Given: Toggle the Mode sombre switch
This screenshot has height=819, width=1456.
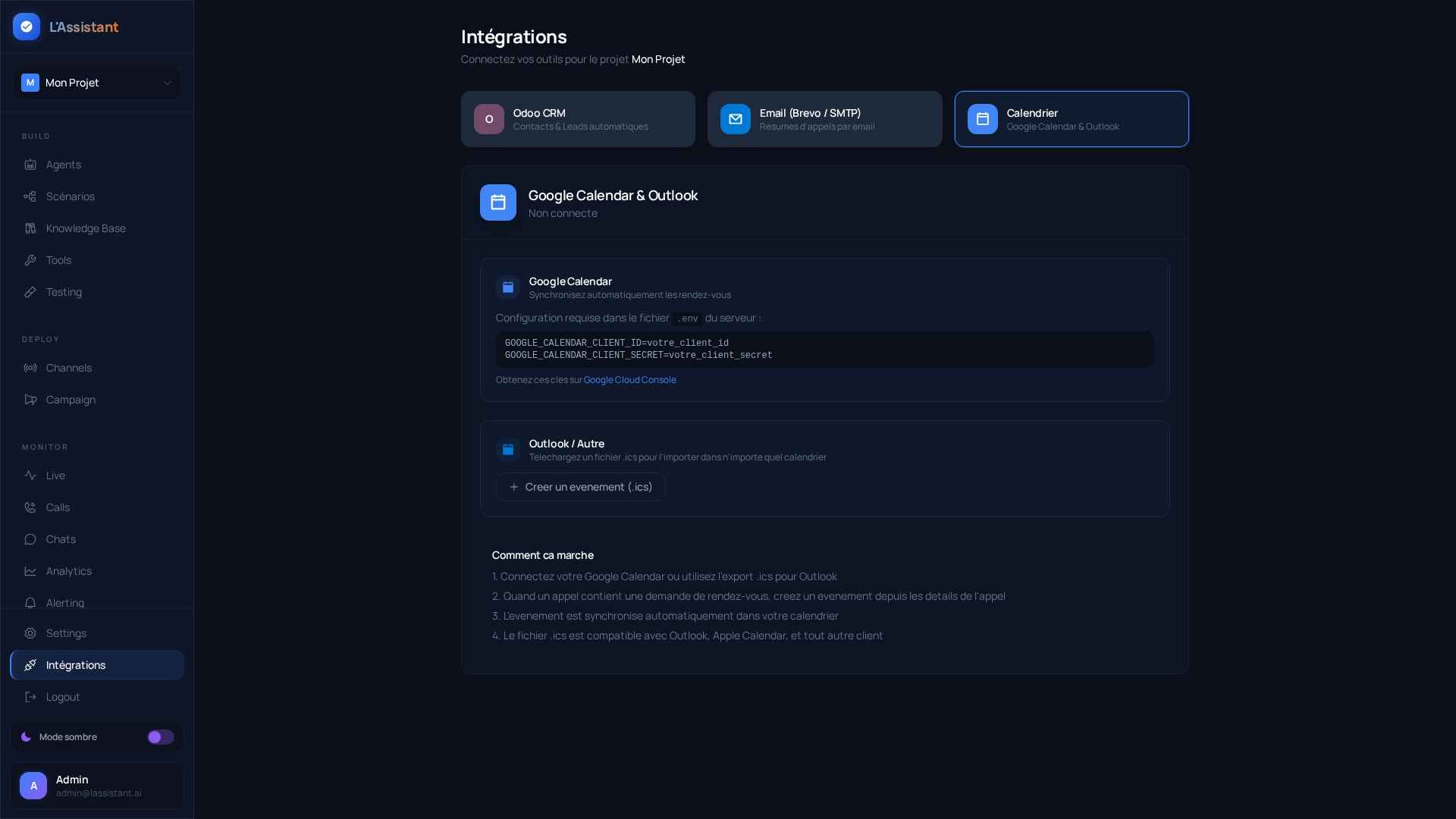Looking at the screenshot, I should (161, 737).
